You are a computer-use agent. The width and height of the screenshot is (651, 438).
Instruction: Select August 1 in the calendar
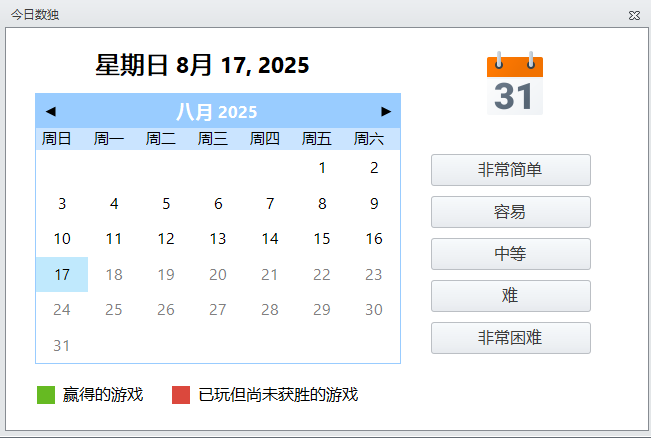pyautogui.click(x=322, y=168)
